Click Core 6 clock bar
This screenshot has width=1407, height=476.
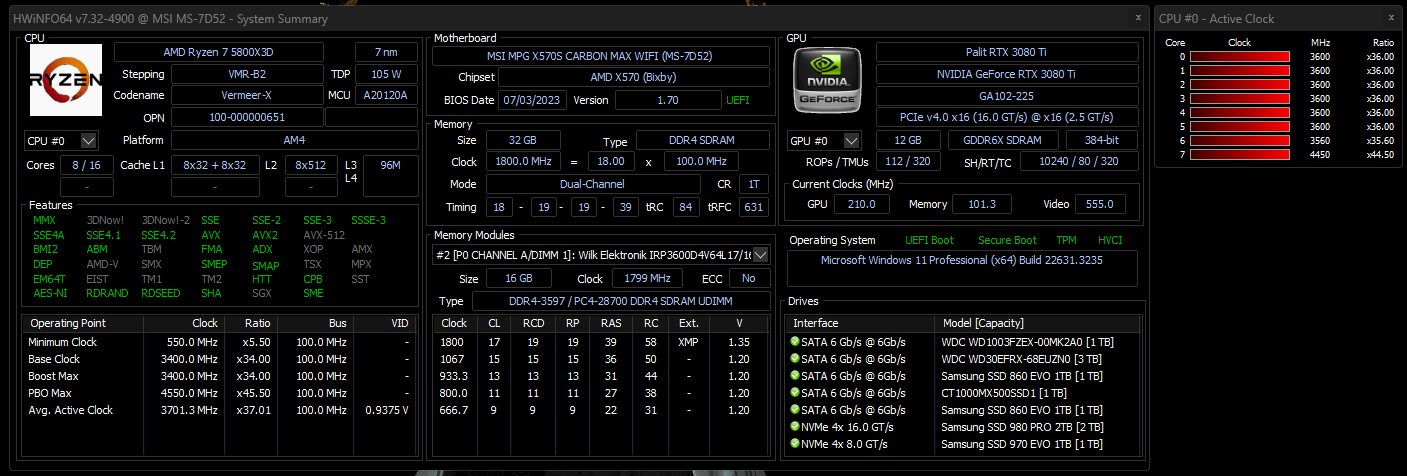[1238, 141]
